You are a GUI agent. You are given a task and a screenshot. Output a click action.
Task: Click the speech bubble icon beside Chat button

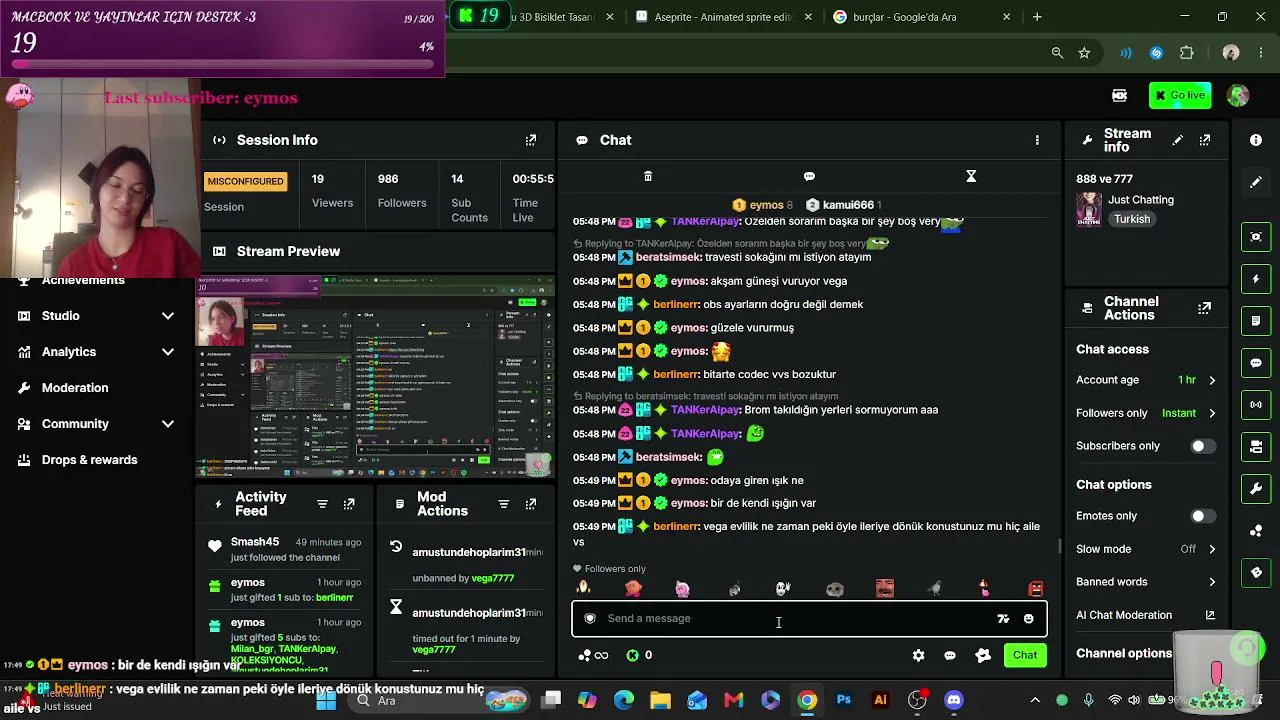pyautogui.click(x=950, y=656)
